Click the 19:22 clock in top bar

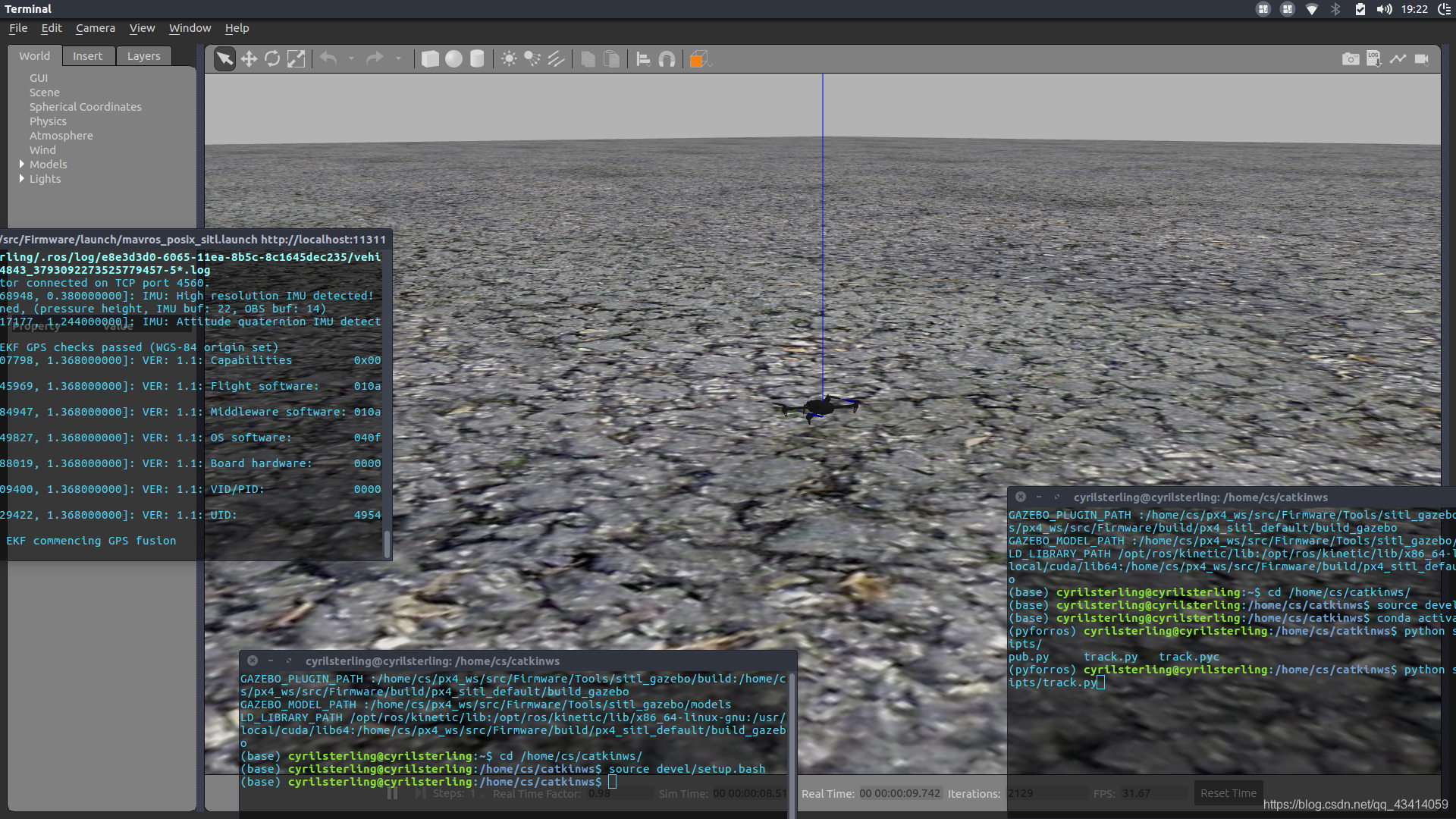point(1414,9)
